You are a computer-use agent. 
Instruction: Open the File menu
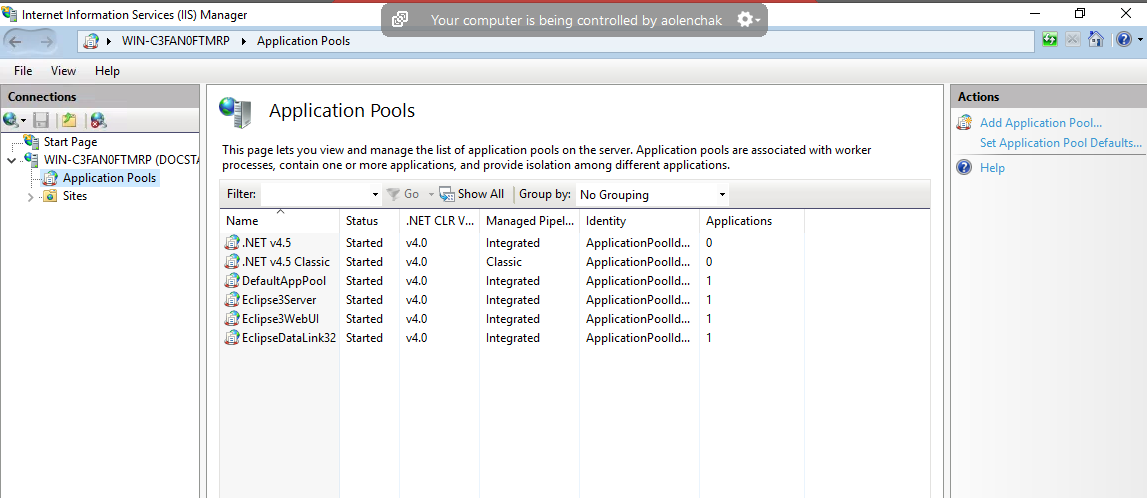click(x=23, y=71)
